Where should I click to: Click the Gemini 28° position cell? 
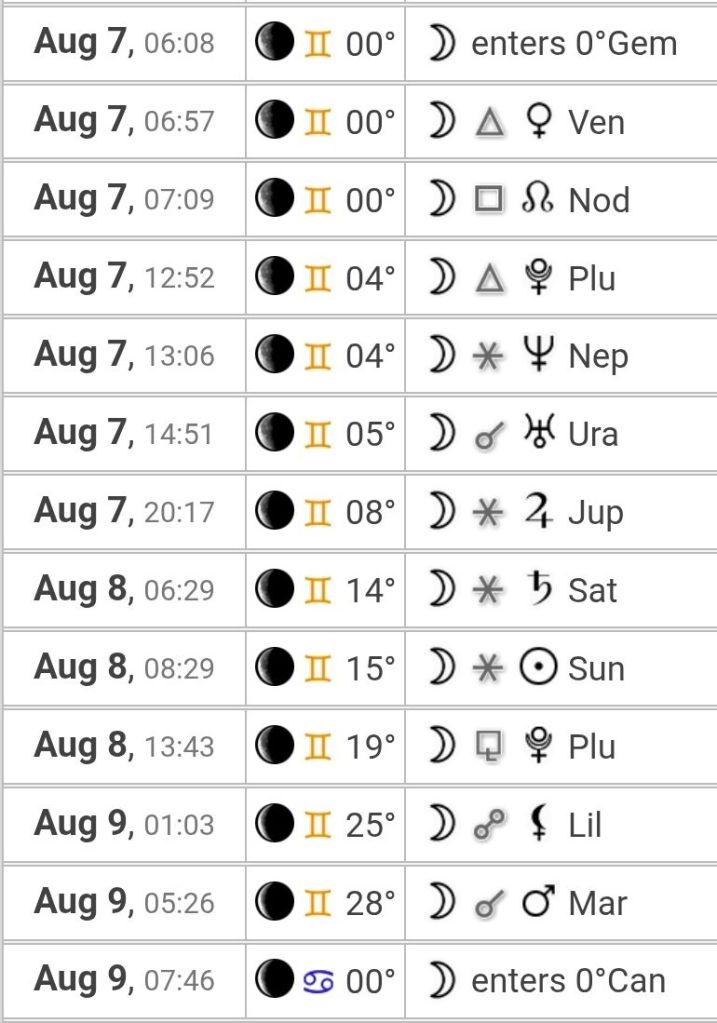click(x=326, y=902)
